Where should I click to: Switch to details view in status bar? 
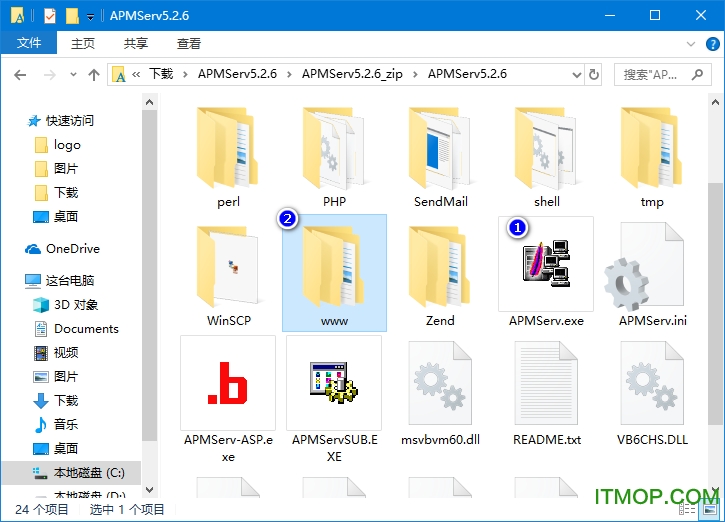(687, 509)
